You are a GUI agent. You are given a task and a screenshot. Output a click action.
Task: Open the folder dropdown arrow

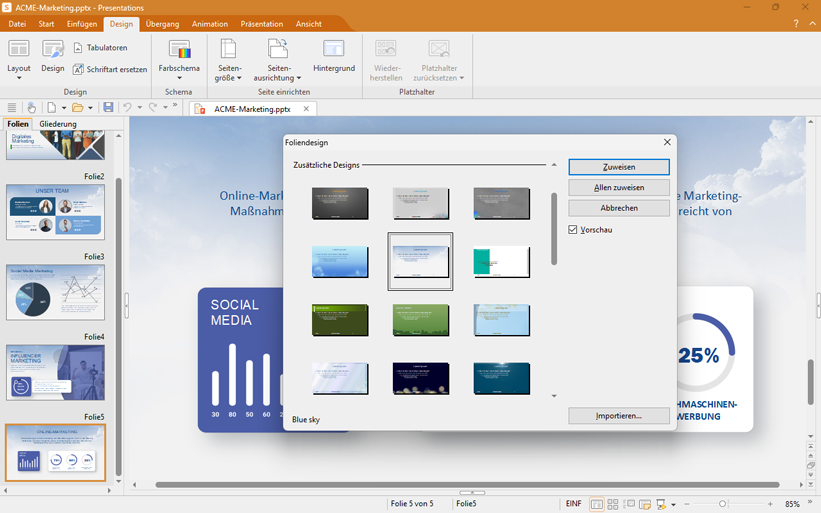(91, 108)
